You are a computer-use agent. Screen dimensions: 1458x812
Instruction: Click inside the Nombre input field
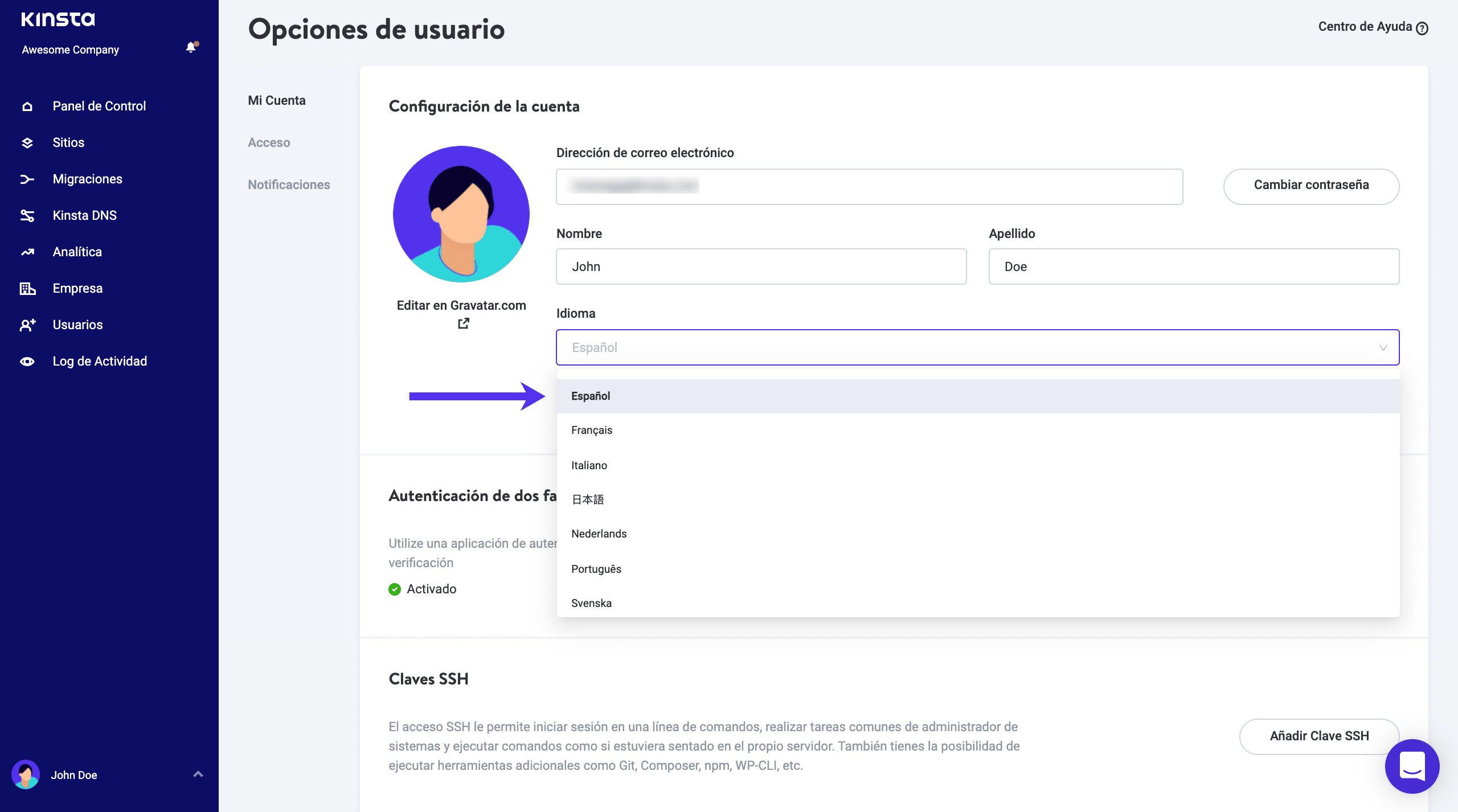[x=760, y=266]
